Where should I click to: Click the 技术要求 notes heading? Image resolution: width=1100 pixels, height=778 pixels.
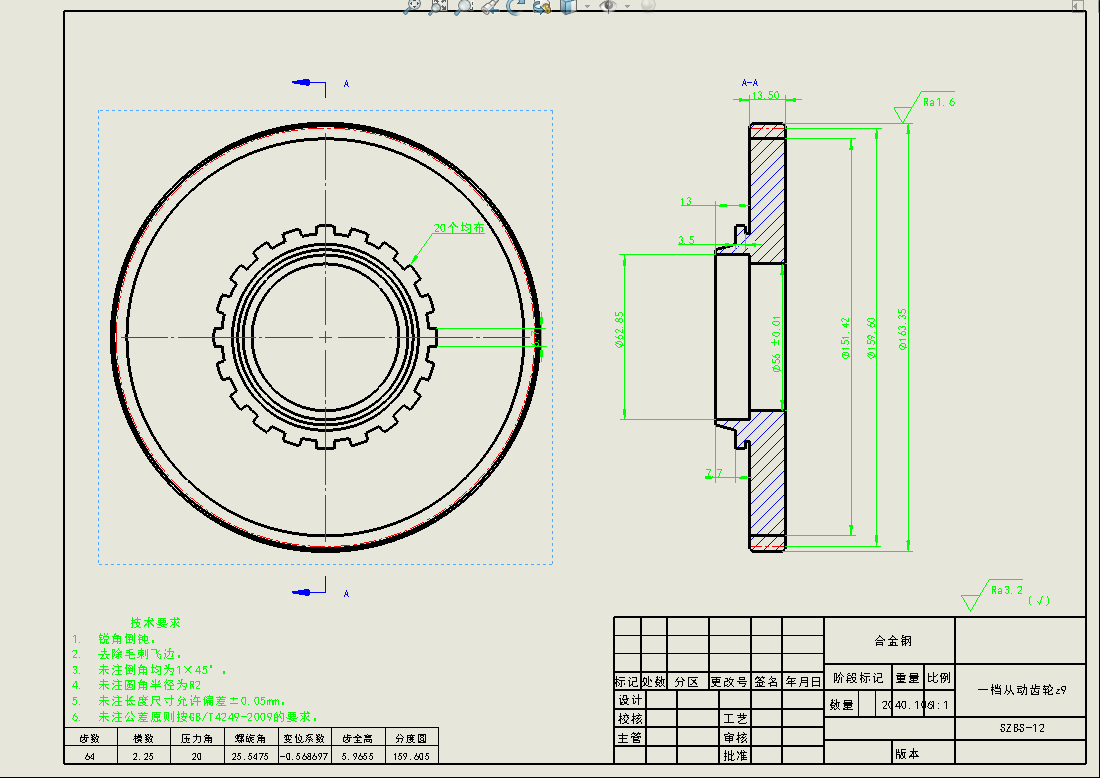(155, 622)
